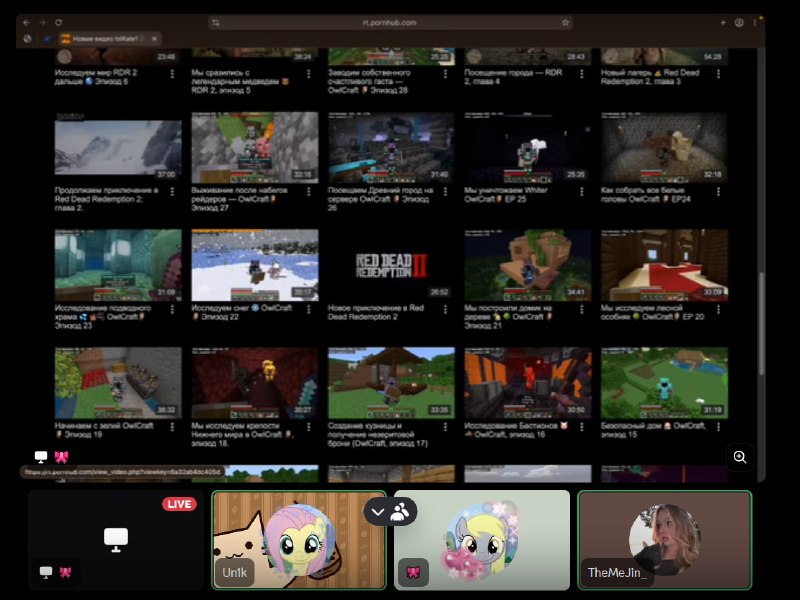This screenshot has width=800, height=600.
Task: Open options dots beside OwlCraft эпизод 15 video
Action: [x=718, y=427]
